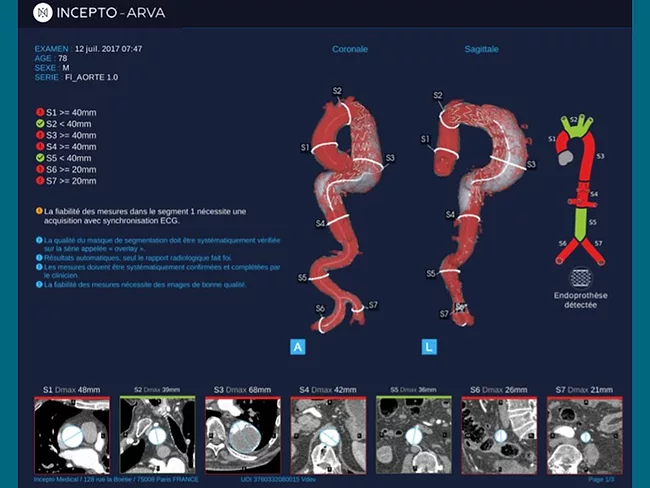Open the S5 Dmax 36mm slice thumbnail
The height and width of the screenshot is (488, 650).
click(412, 434)
